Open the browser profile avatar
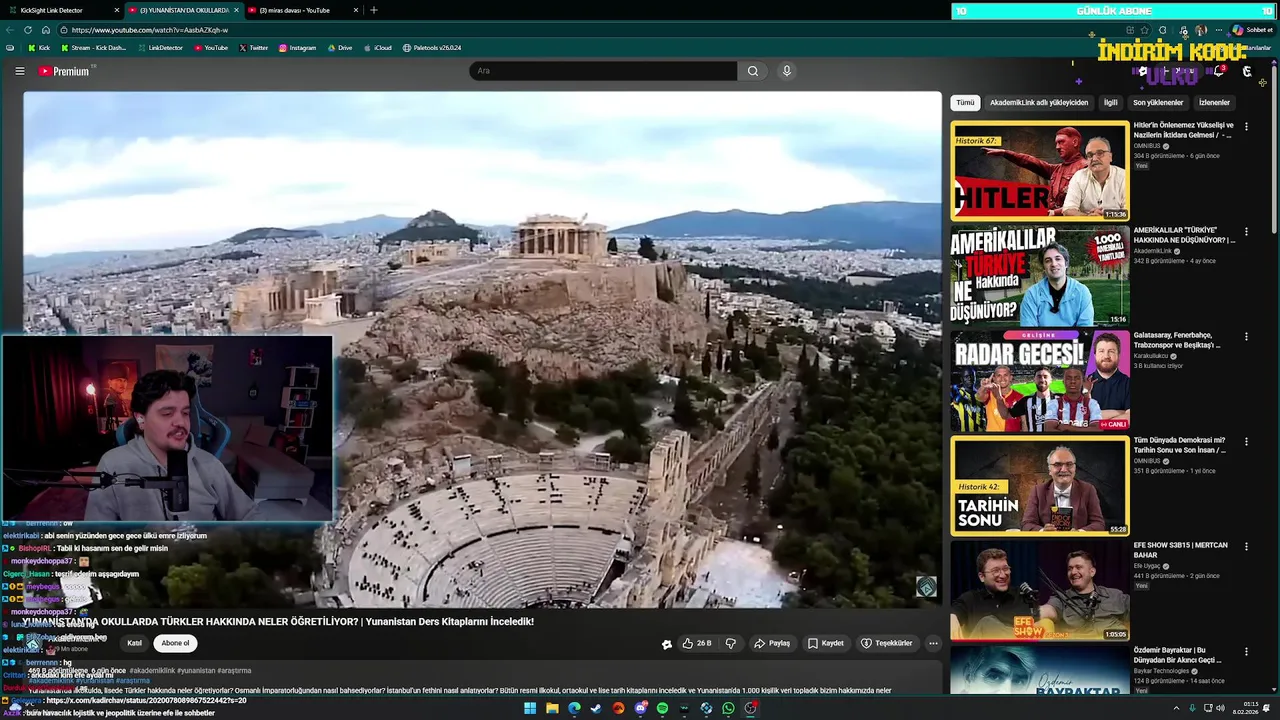Image resolution: width=1280 pixels, height=720 pixels. (1201, 30)
